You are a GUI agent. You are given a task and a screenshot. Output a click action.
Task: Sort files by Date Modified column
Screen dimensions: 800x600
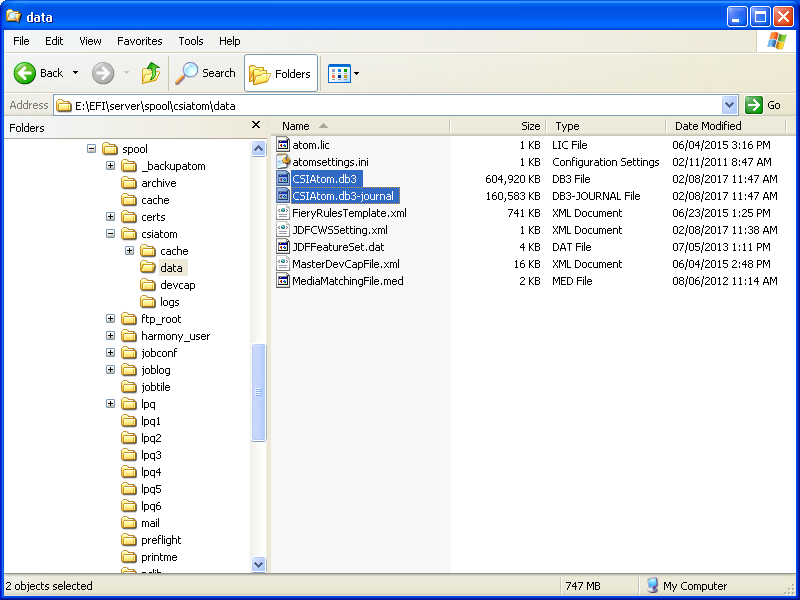pos(708,126)
